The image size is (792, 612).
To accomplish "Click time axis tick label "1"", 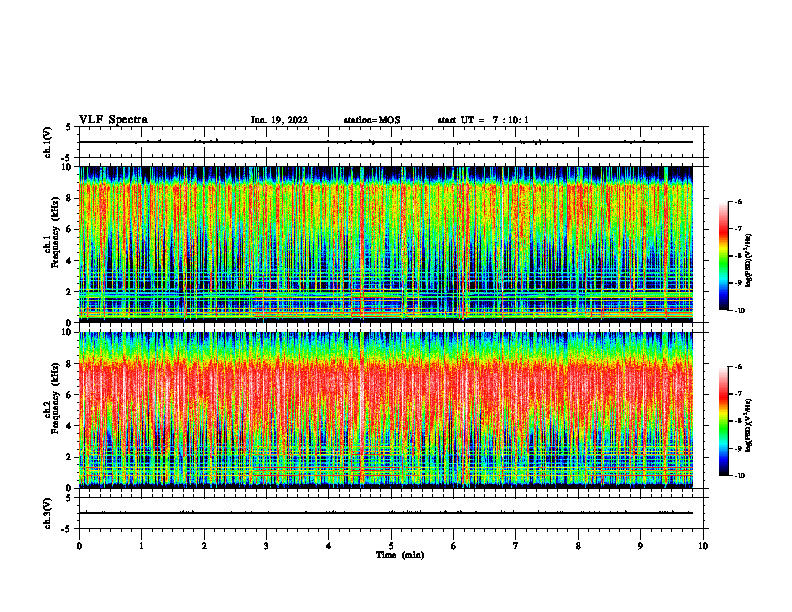I will (141, 546).
